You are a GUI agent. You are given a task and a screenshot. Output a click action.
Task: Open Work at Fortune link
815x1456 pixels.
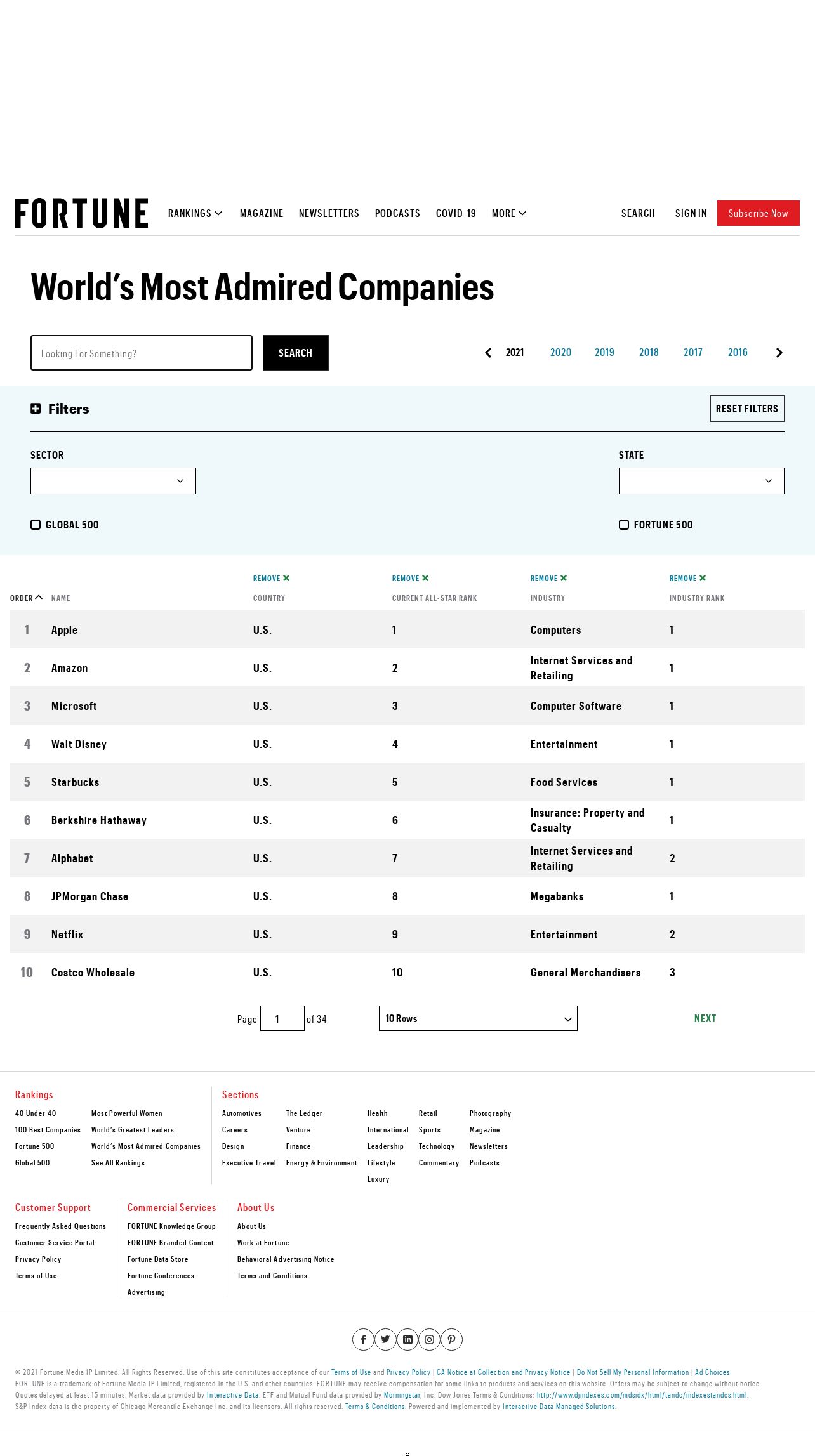coord(263,1243)
